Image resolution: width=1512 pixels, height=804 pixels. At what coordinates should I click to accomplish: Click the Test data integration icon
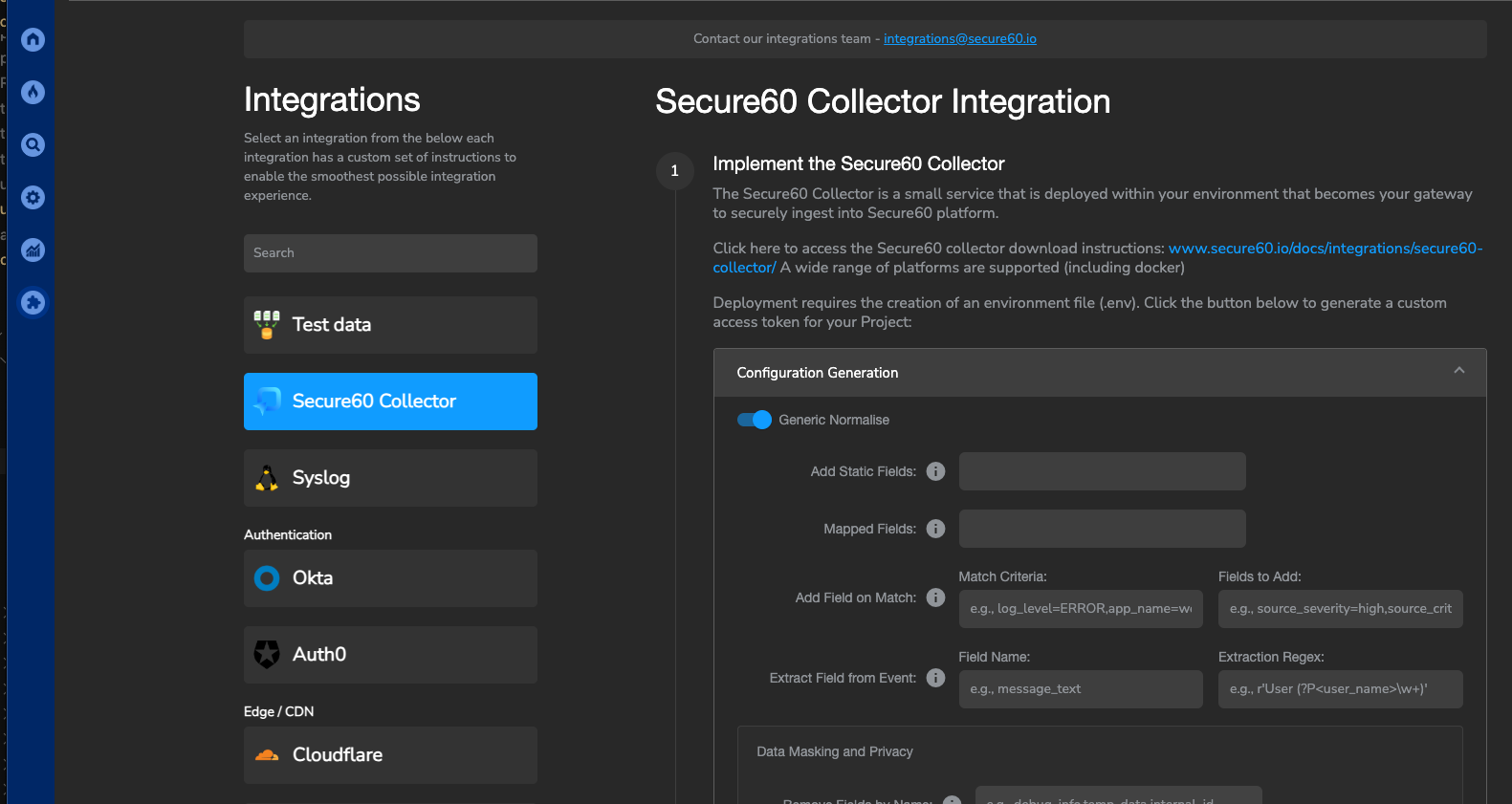coord(267,325)
